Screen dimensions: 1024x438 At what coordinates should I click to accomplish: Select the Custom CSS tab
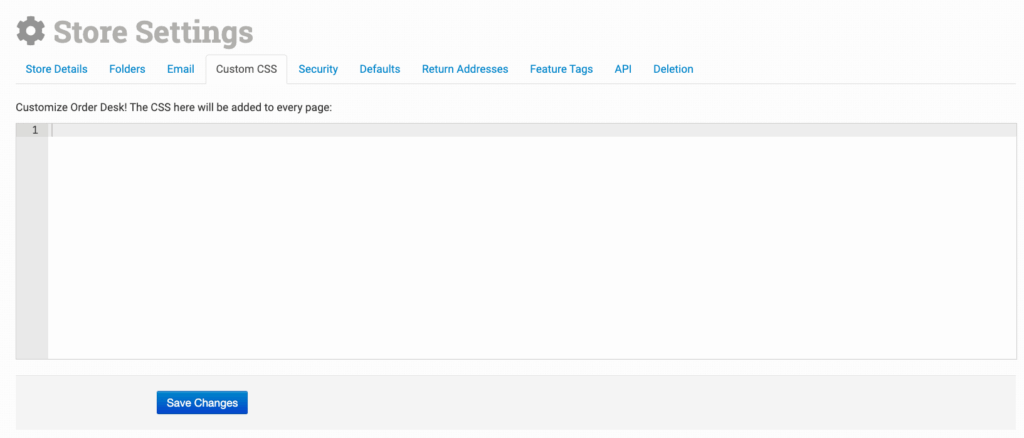click(x=246, y=69)
